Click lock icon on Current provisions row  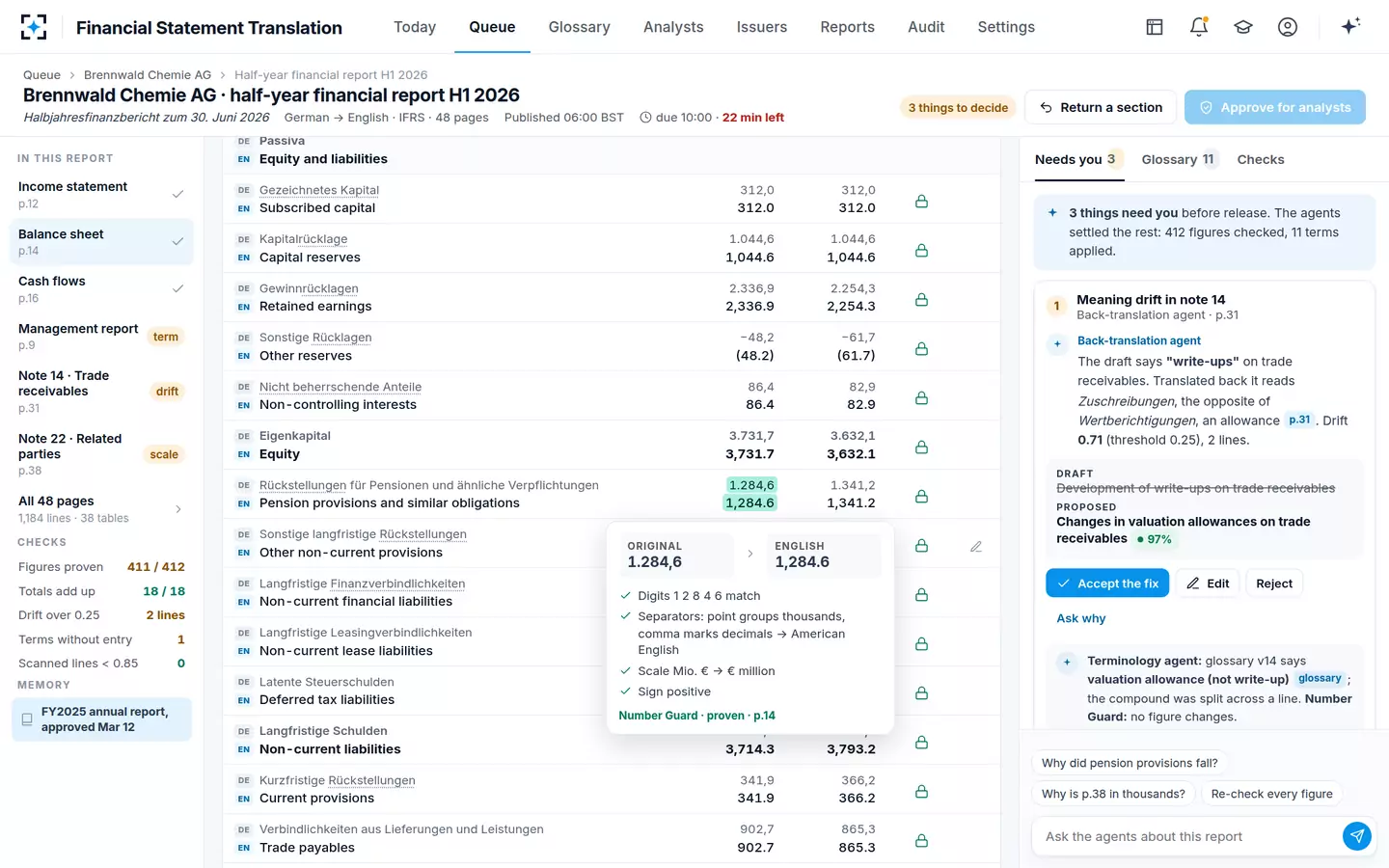coord(921,791)
